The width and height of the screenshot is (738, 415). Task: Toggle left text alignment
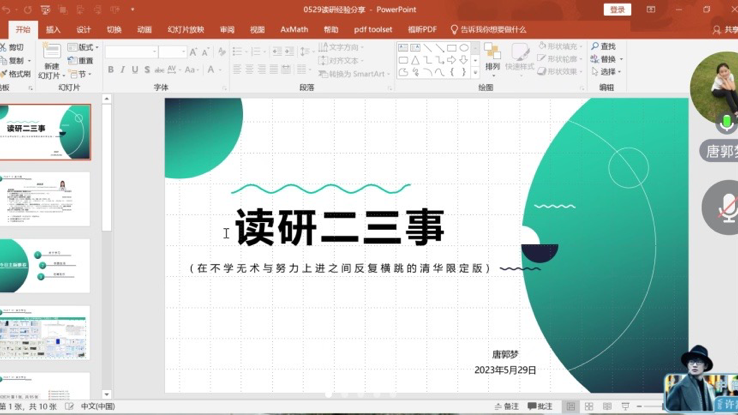pyautogui.click(x=237, y=70)
